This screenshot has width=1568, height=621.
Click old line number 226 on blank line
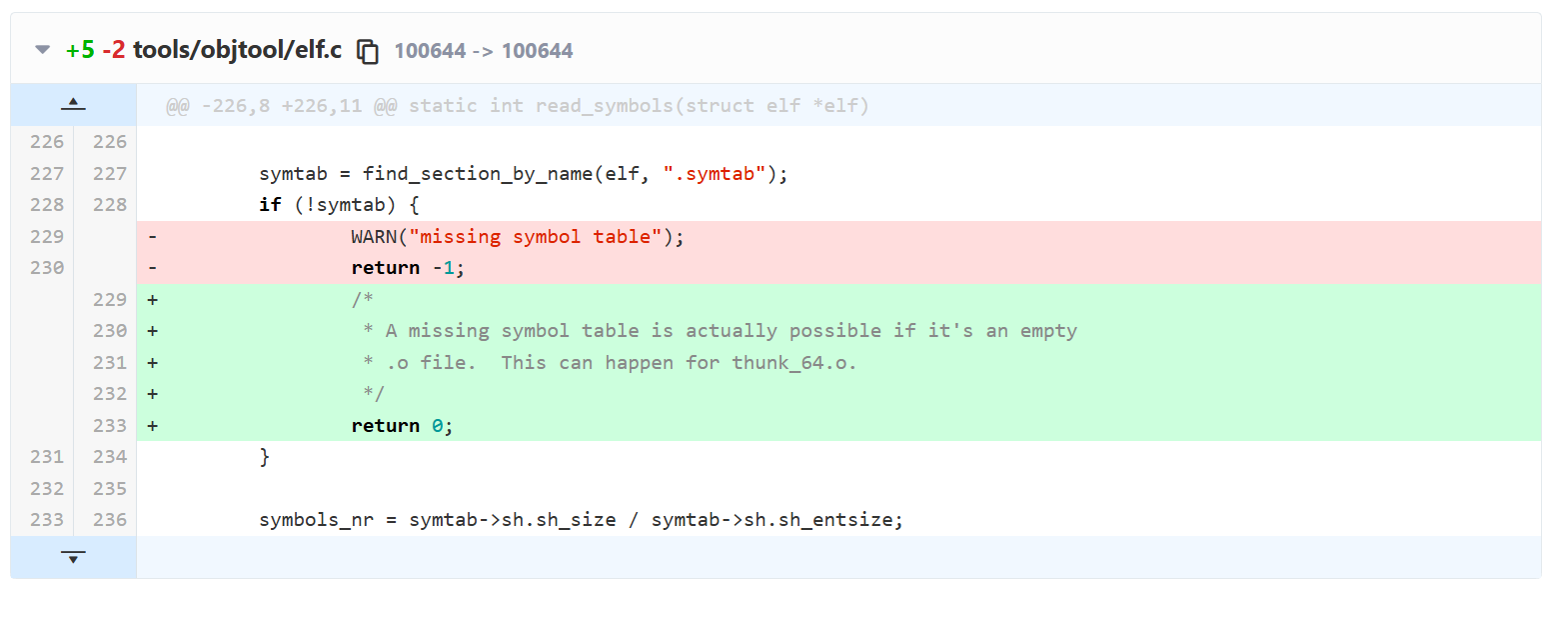pos(47,142)
